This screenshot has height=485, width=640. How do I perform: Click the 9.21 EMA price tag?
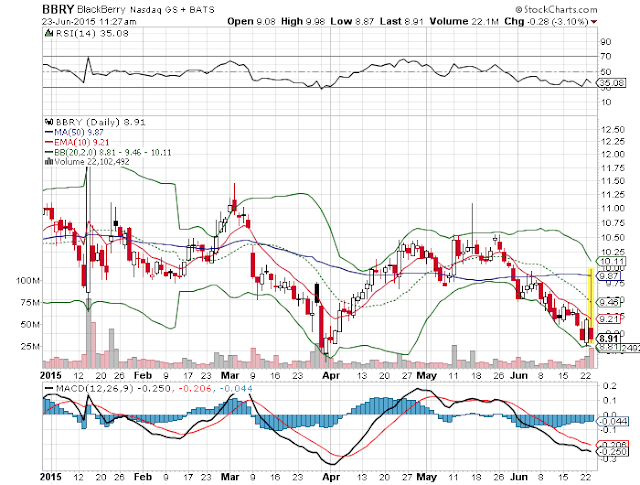(x=609, y=319)
